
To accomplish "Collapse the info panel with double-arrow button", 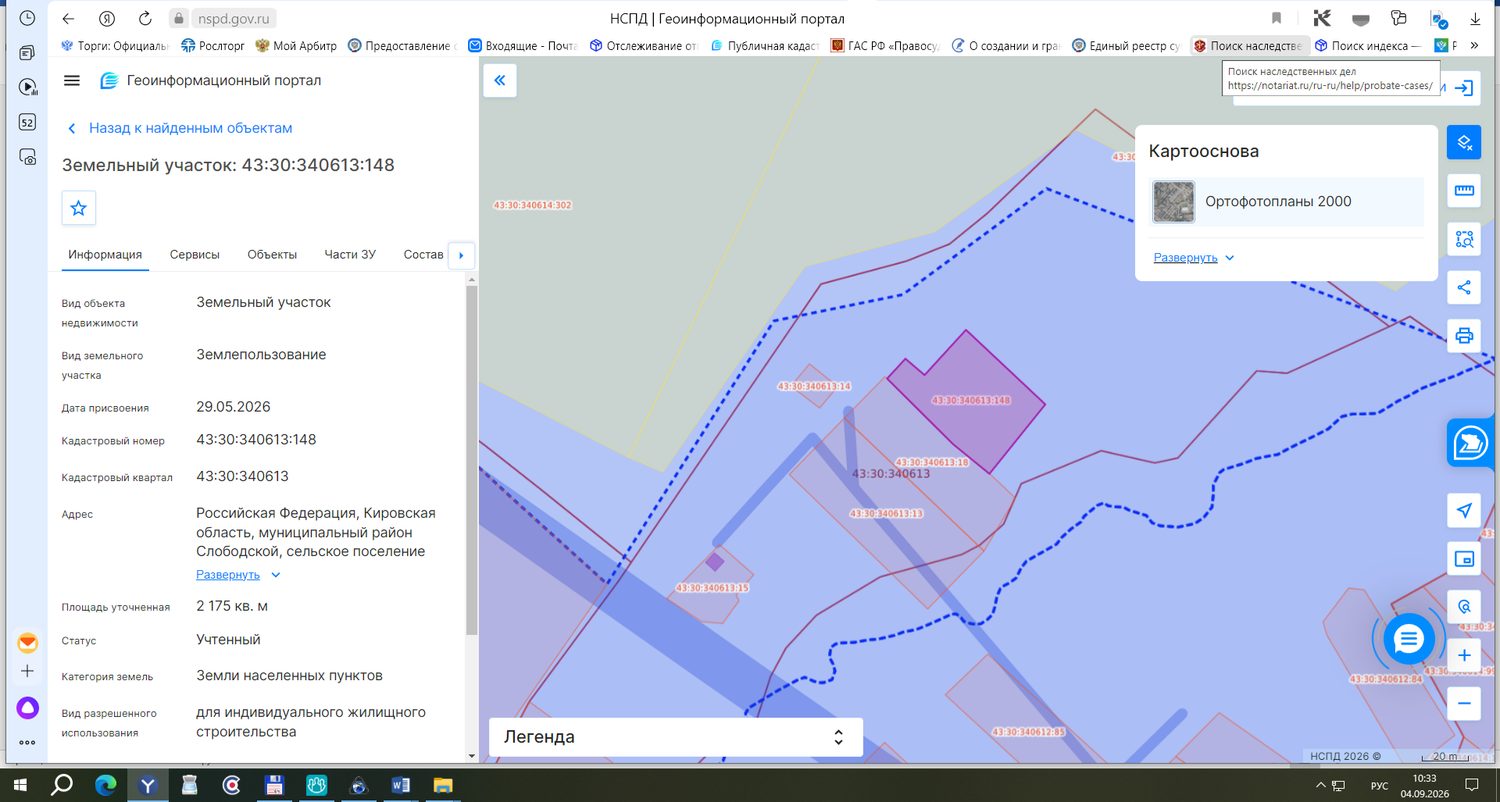I will pos(500,81).
